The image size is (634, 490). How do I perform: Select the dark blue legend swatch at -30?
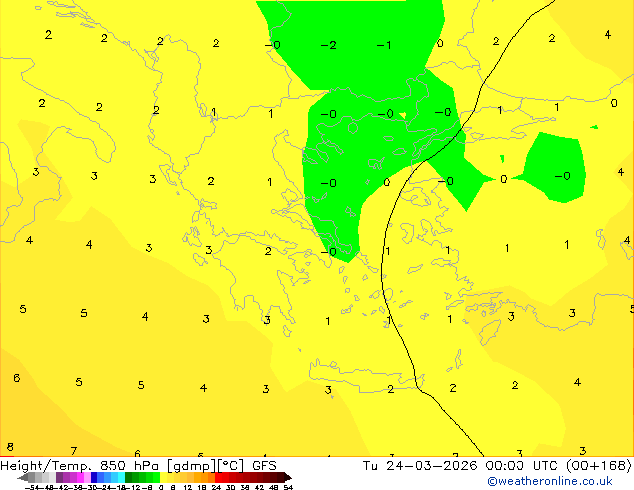(94, 477)
